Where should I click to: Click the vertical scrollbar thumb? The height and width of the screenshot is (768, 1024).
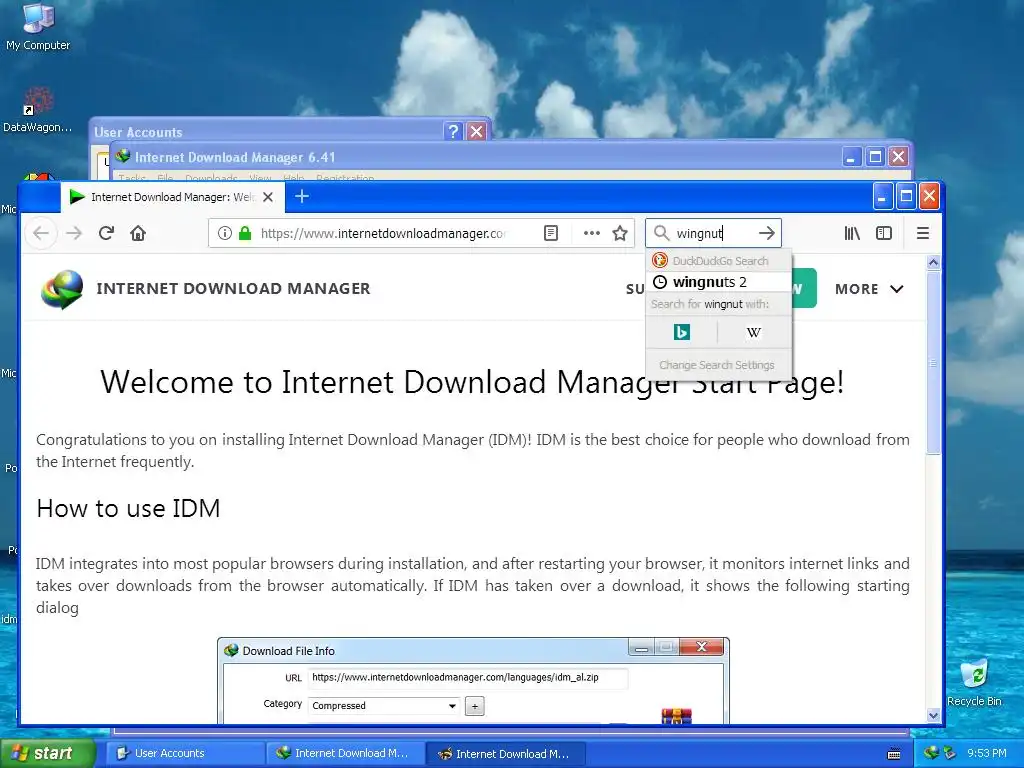tap(933, 362)
